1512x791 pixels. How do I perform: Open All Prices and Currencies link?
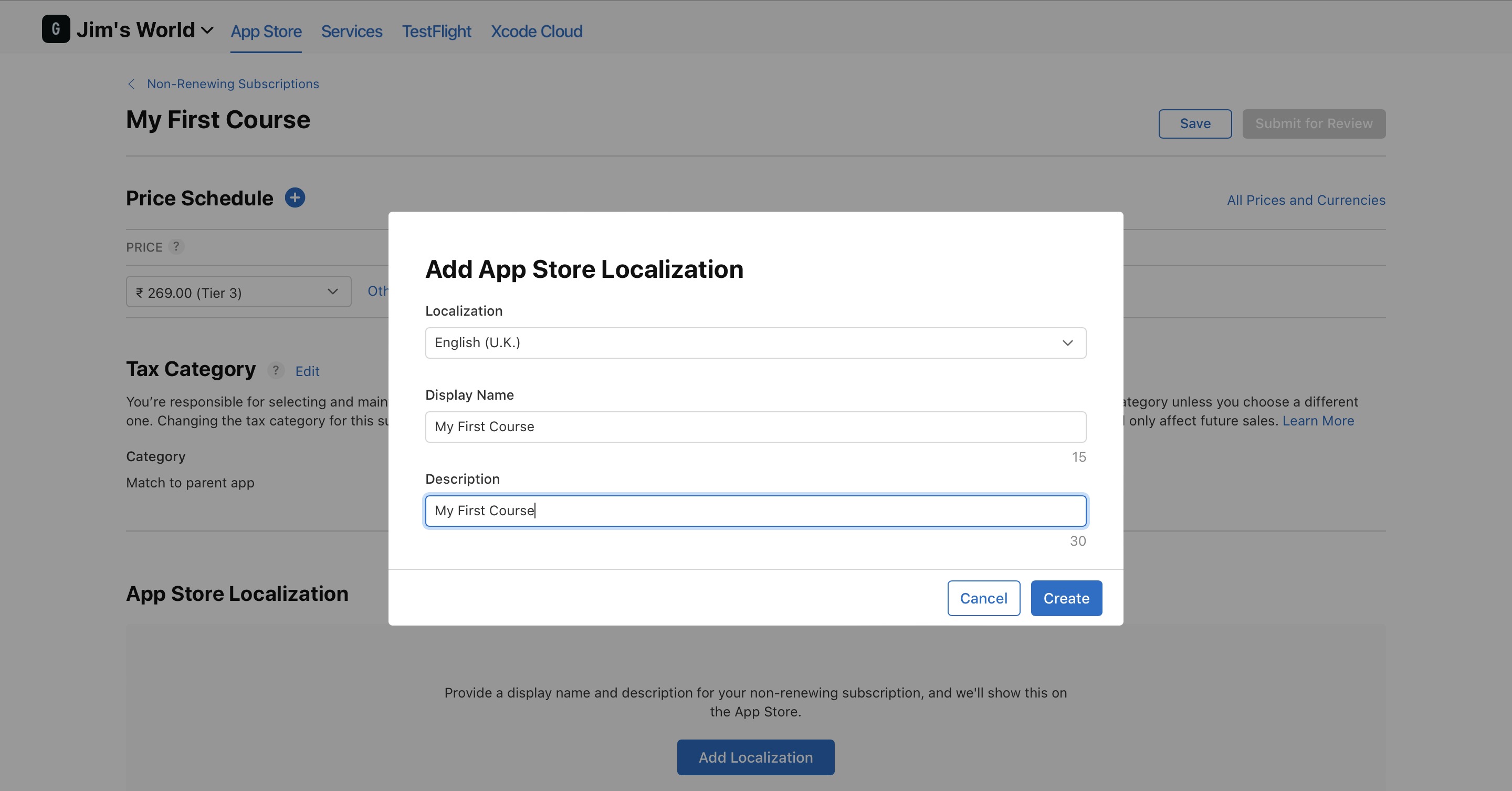tap(1305, 200)
